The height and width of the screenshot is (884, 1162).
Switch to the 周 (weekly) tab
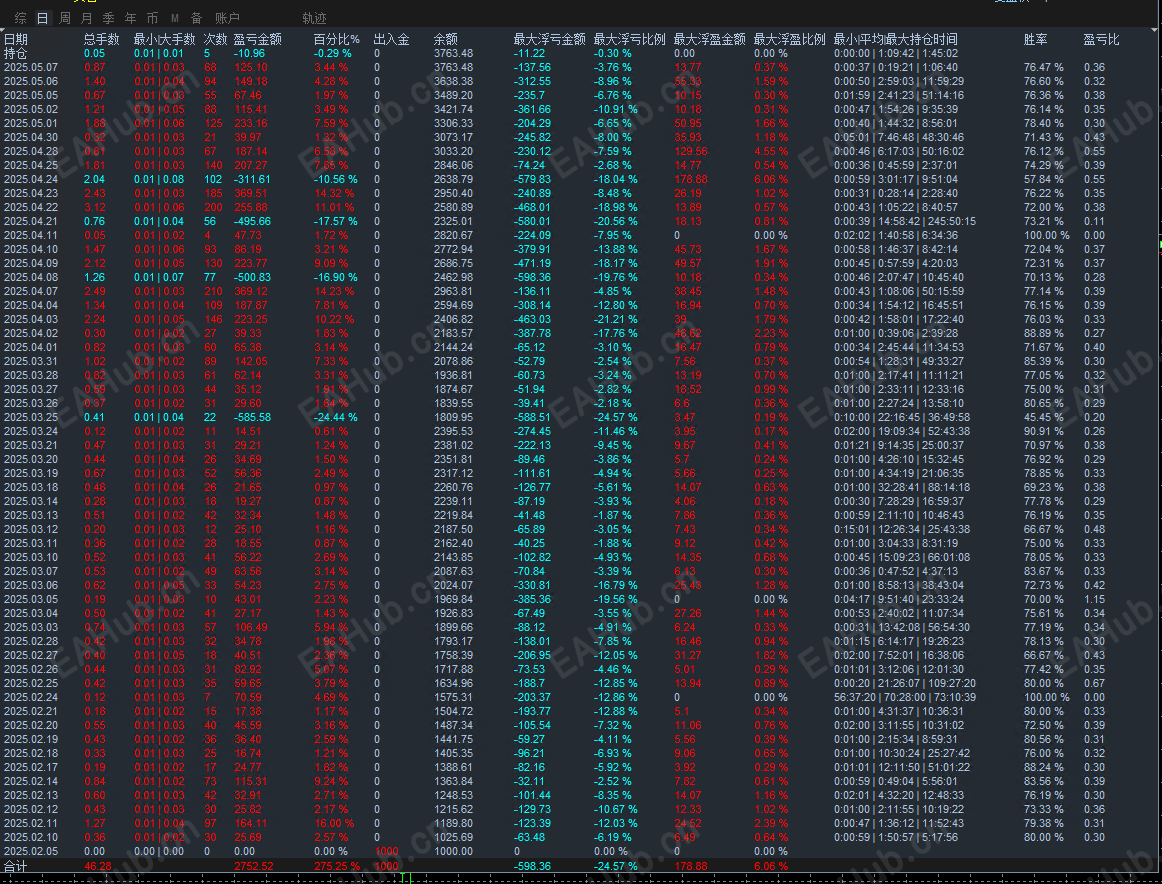[x=64, y=18]
